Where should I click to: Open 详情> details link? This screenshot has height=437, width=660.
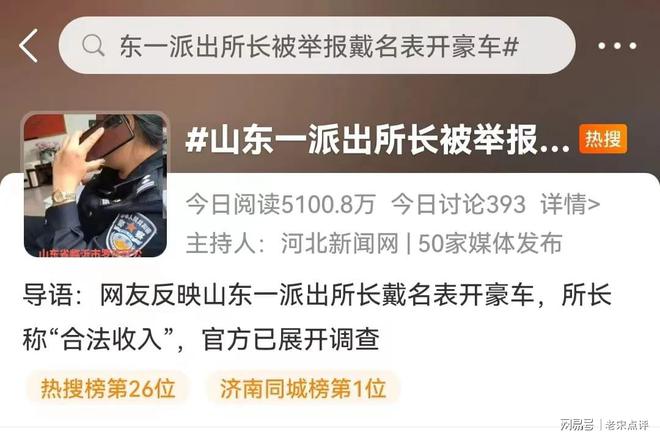point(570,204)
